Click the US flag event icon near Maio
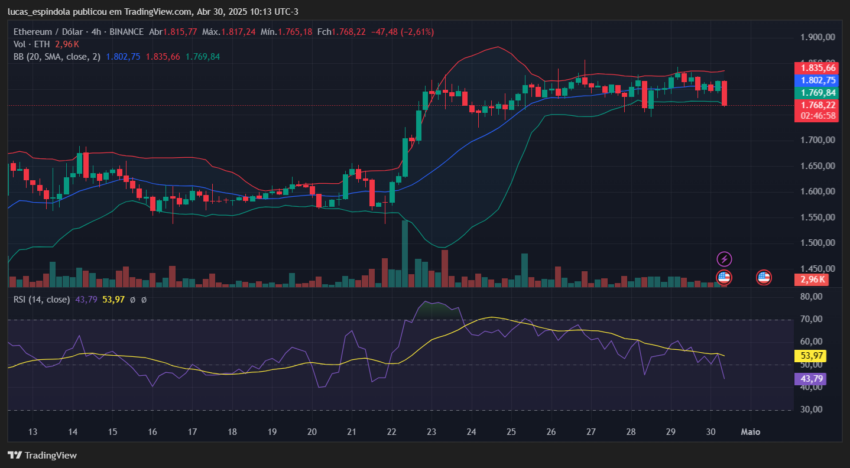 coord(764,278)
